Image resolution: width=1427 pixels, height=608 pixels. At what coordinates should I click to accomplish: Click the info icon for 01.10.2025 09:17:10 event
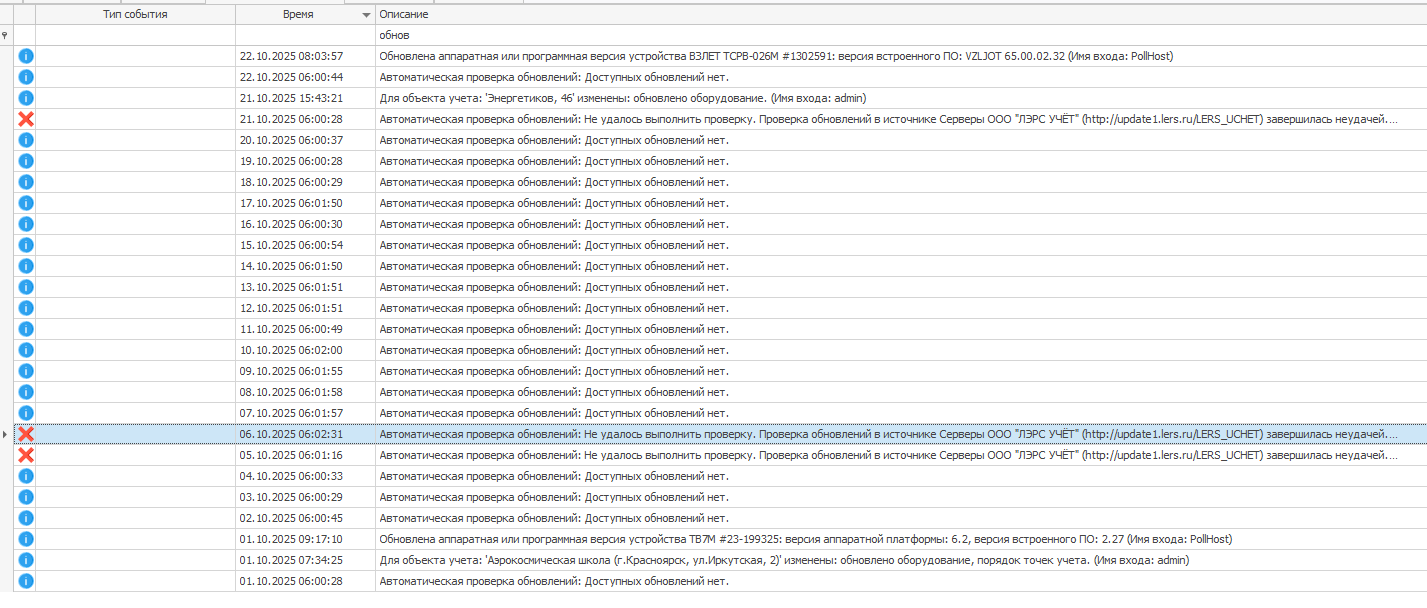26,539
